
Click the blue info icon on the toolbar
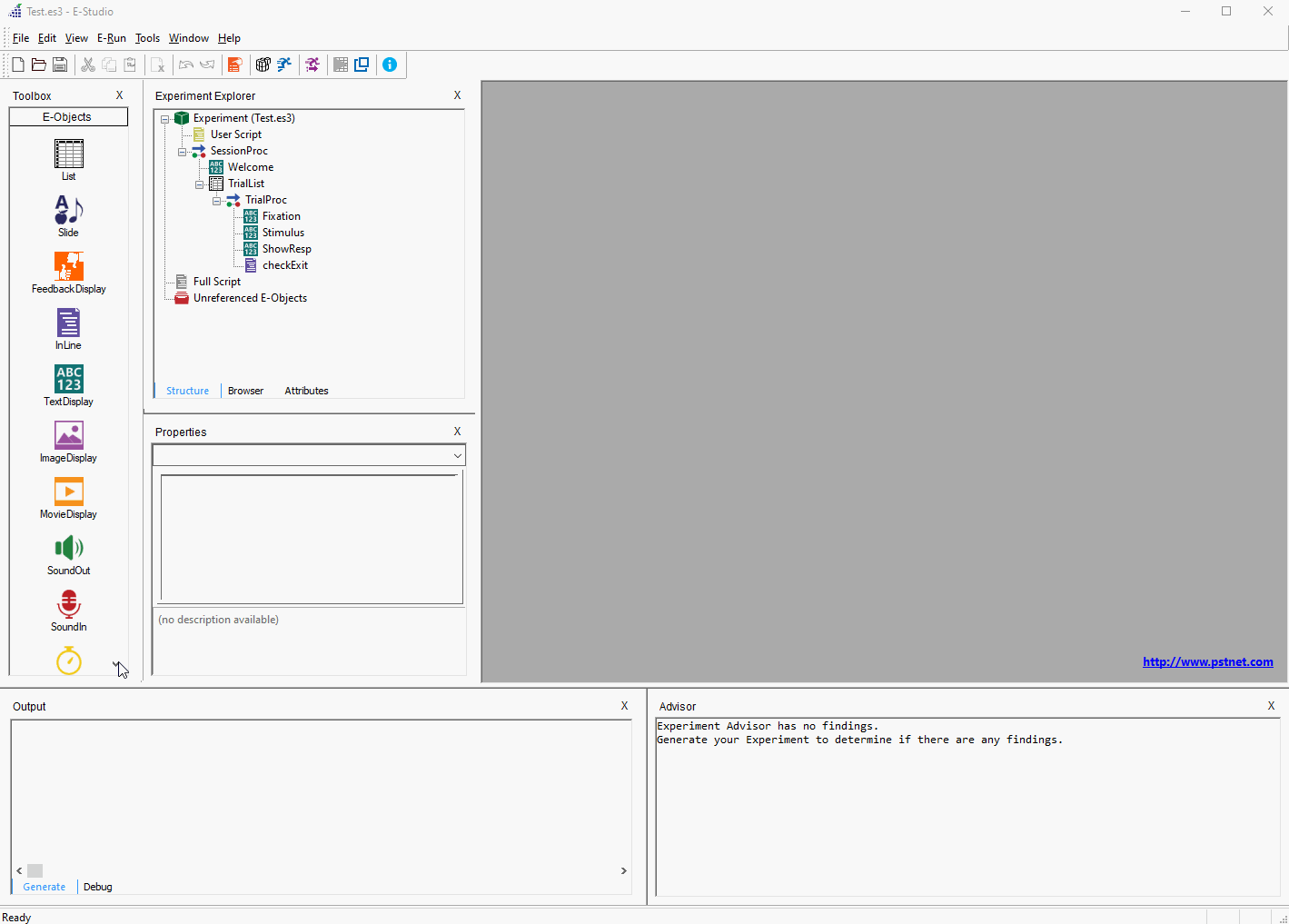pyautogui.click(x=390, y=65)
